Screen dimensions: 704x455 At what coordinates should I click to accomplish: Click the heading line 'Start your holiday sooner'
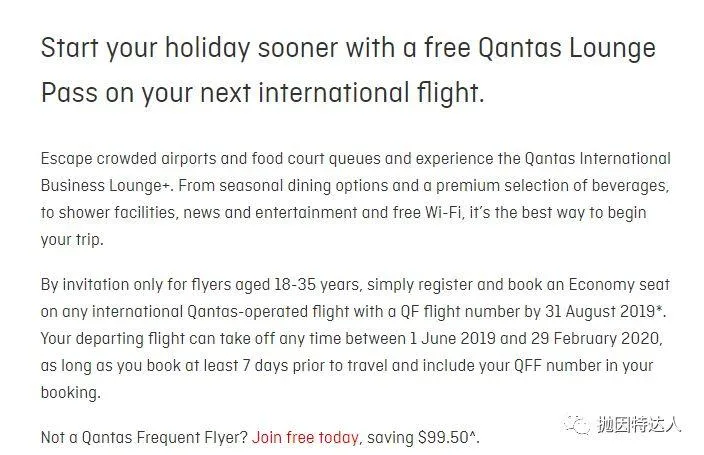tap(348, 48)
